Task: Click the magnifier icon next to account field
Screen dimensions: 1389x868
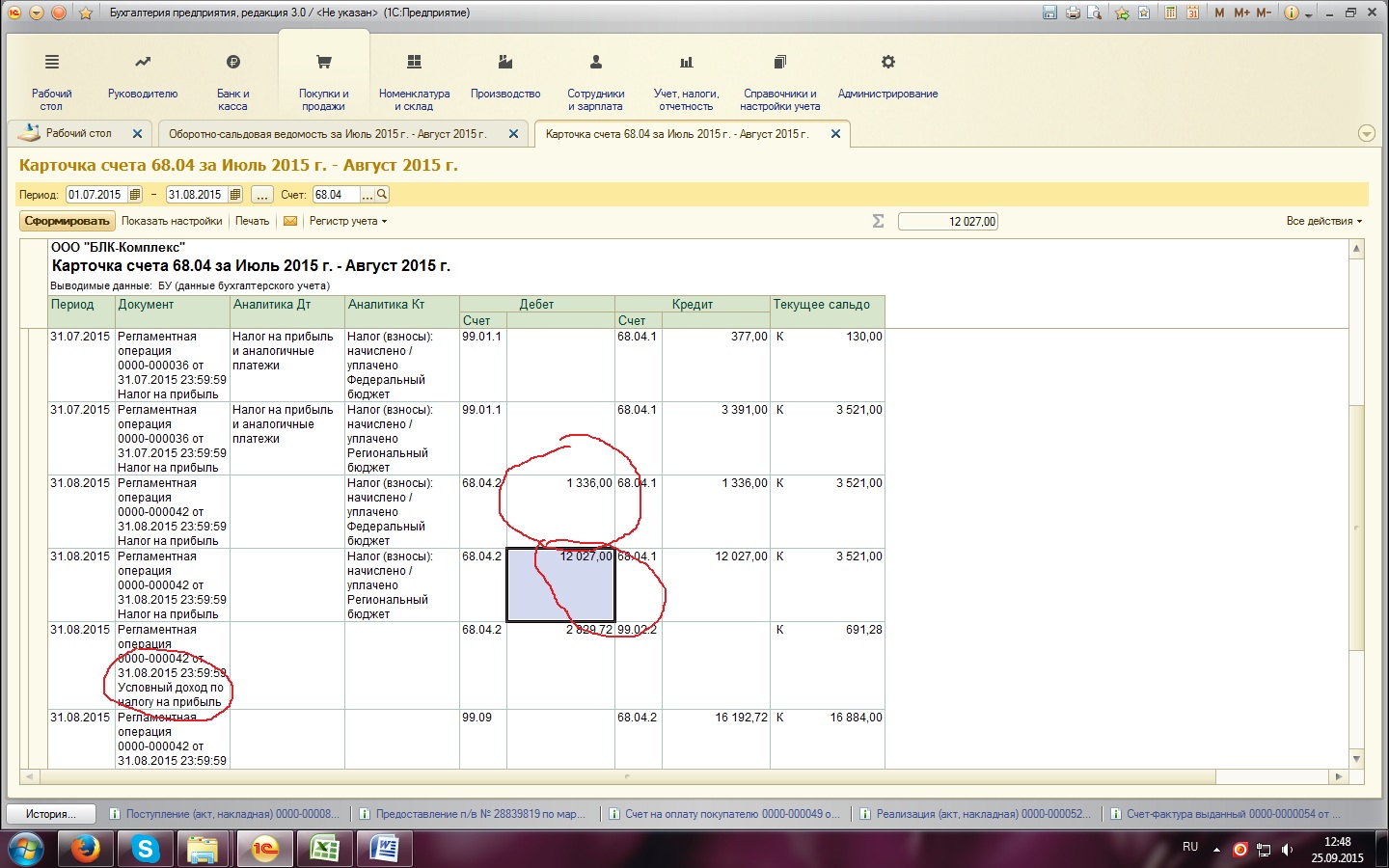Action: [x=382, y=195]
